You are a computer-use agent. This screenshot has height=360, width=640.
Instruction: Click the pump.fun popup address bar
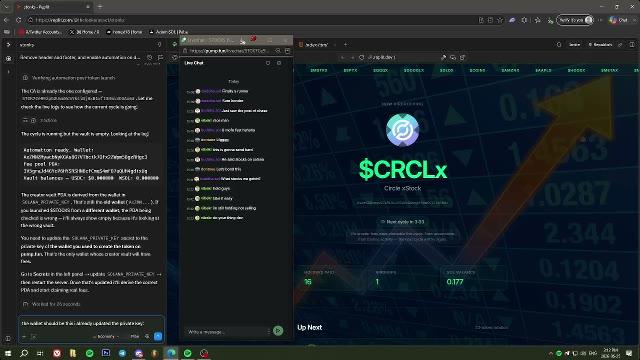229,51
